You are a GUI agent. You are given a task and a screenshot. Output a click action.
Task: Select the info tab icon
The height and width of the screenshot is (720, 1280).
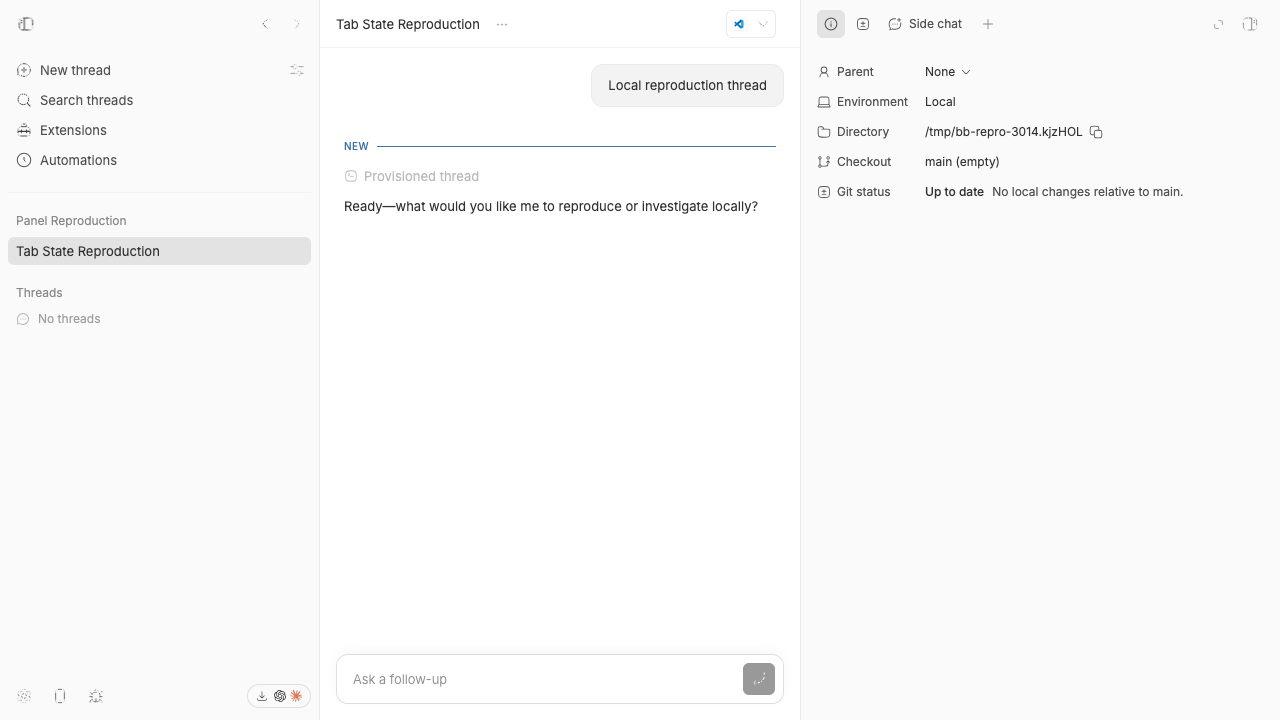click(x=831, y=24)
